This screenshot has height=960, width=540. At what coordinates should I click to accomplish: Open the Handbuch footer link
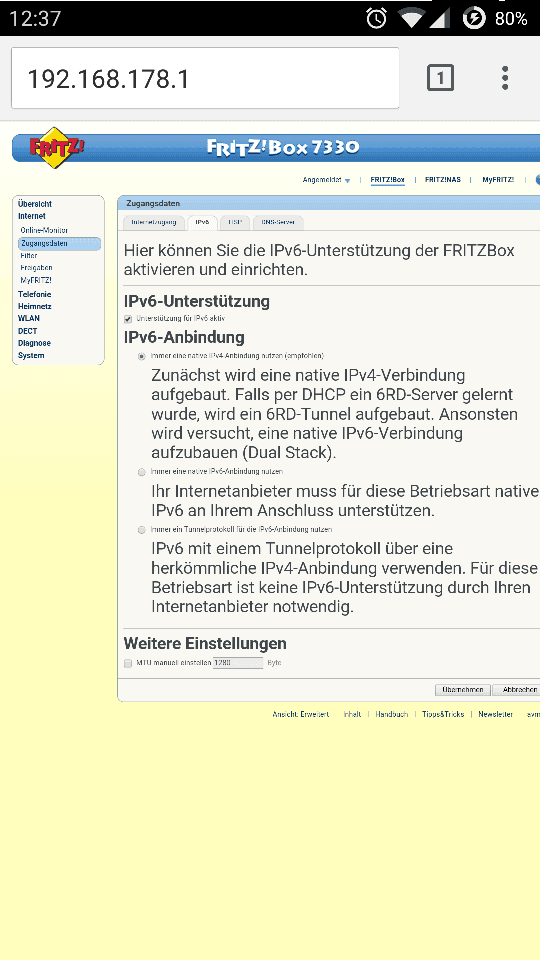point(391,714)
